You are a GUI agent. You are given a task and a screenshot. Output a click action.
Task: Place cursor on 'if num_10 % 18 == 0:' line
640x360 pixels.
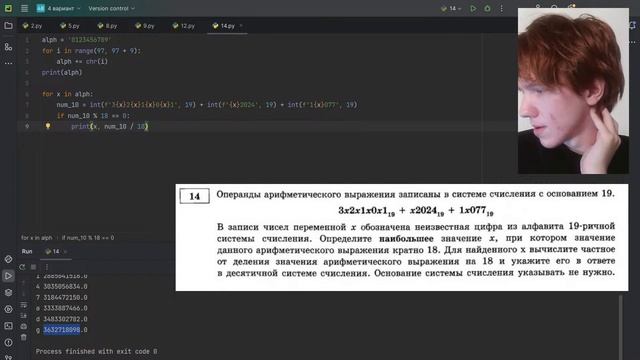click(93, 116)
